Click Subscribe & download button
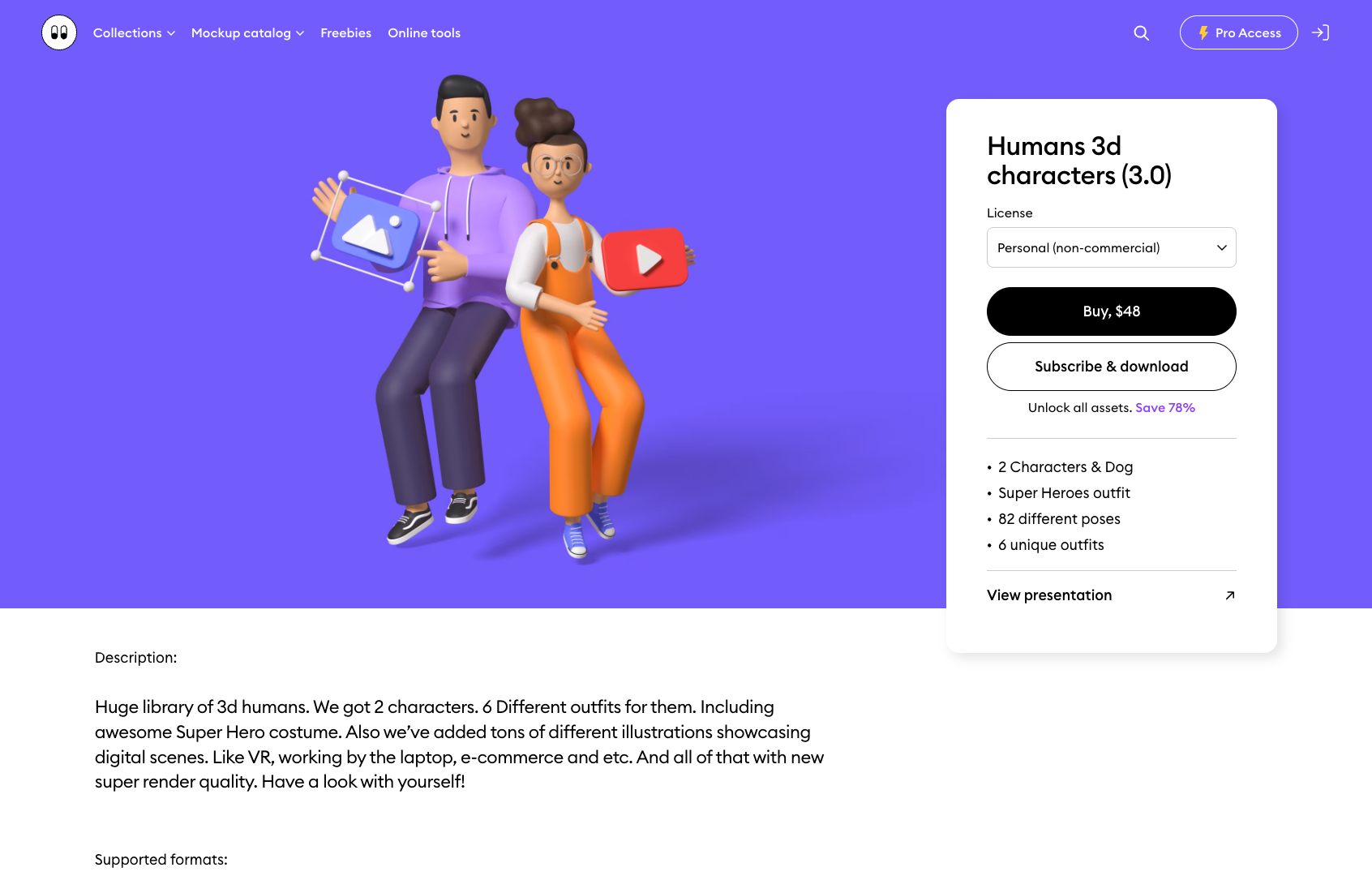Viewport: 1372px width, 876px height. point(1111,367)
